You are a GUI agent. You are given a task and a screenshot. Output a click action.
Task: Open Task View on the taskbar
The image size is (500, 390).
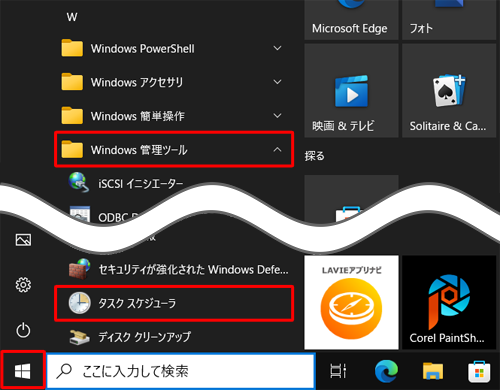(x=338, y=371)
